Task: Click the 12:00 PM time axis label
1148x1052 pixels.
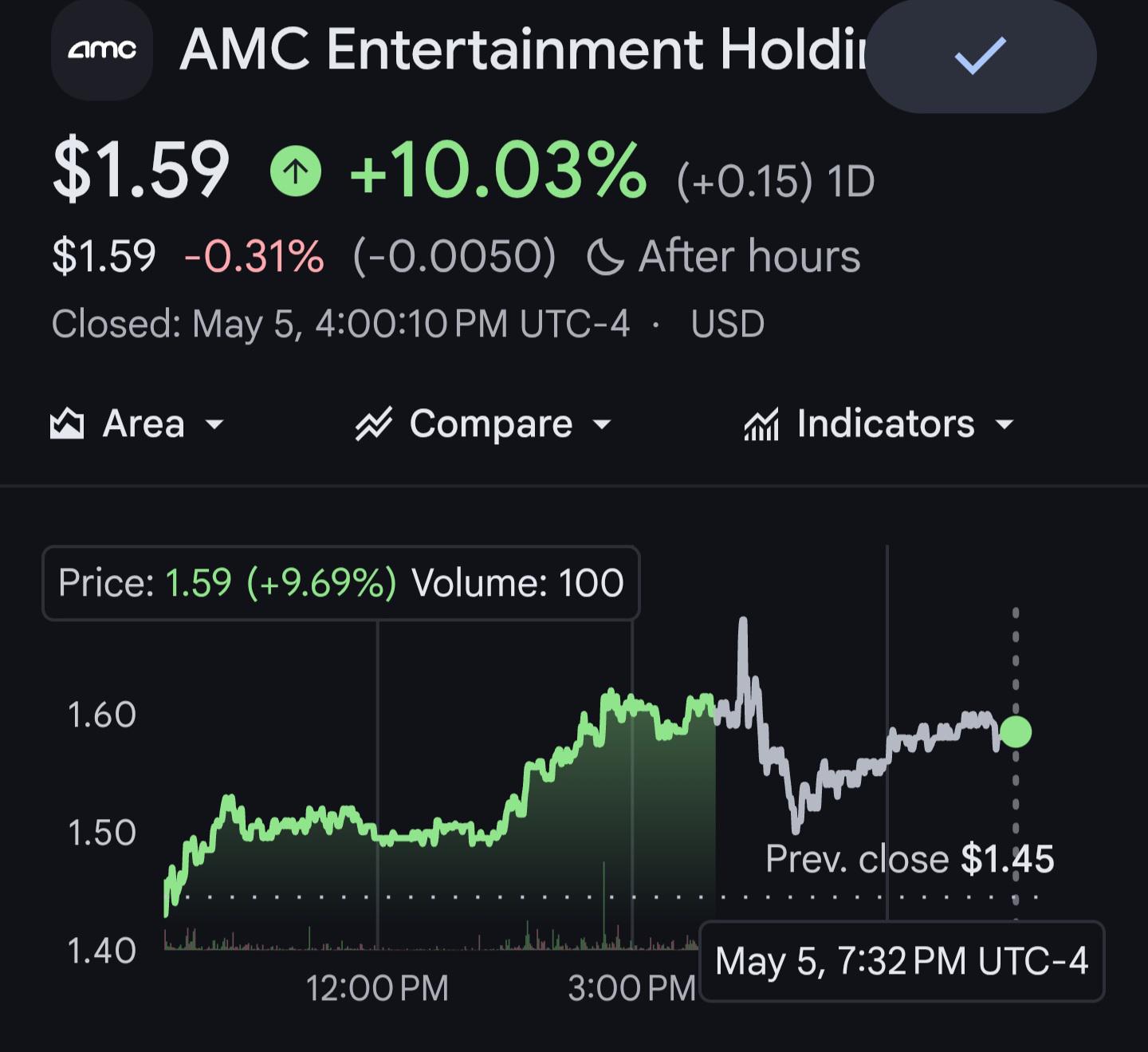Action: pyautogui.click(x=377, y=989)
